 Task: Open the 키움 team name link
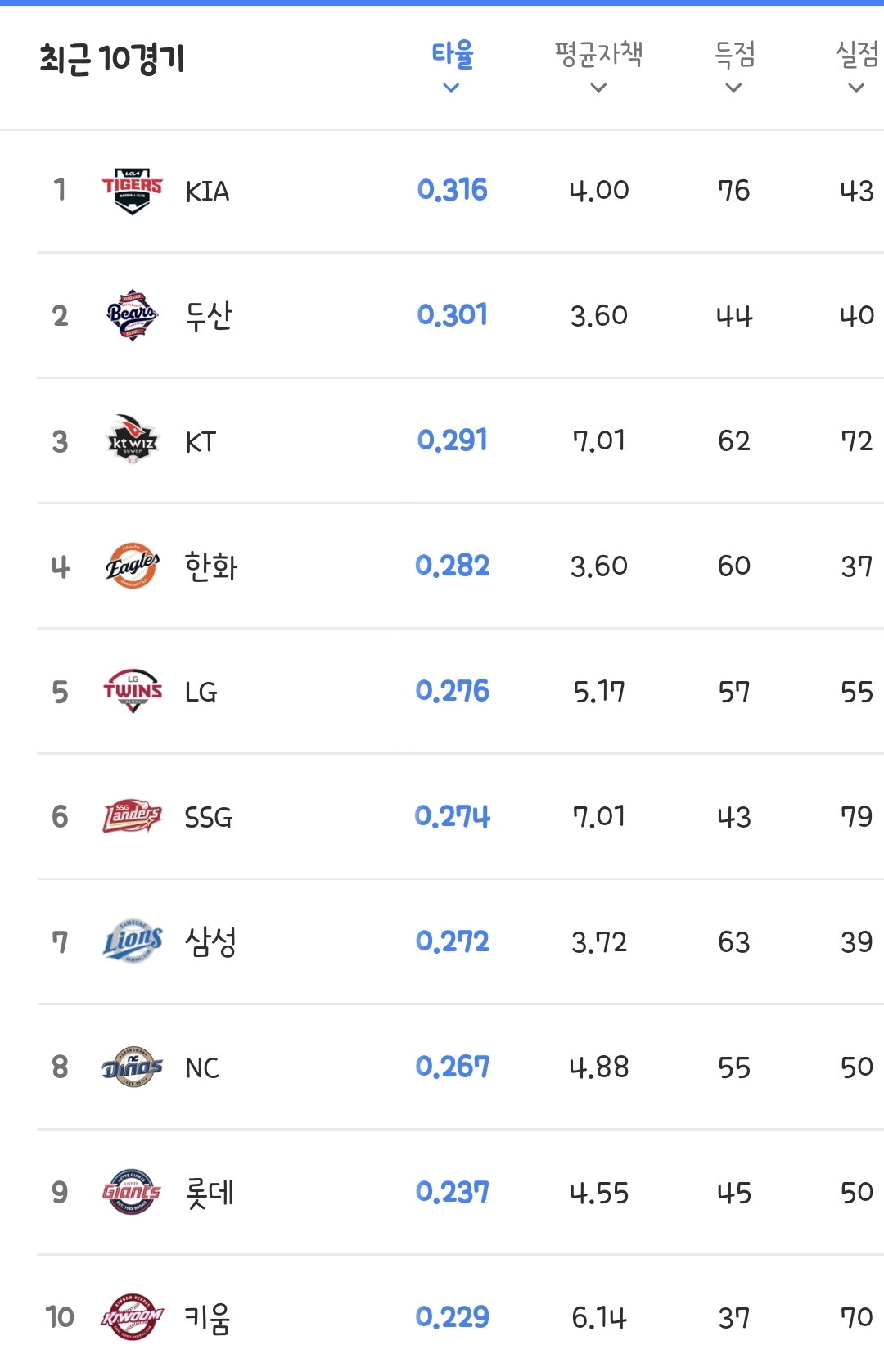coord(207,1318)
